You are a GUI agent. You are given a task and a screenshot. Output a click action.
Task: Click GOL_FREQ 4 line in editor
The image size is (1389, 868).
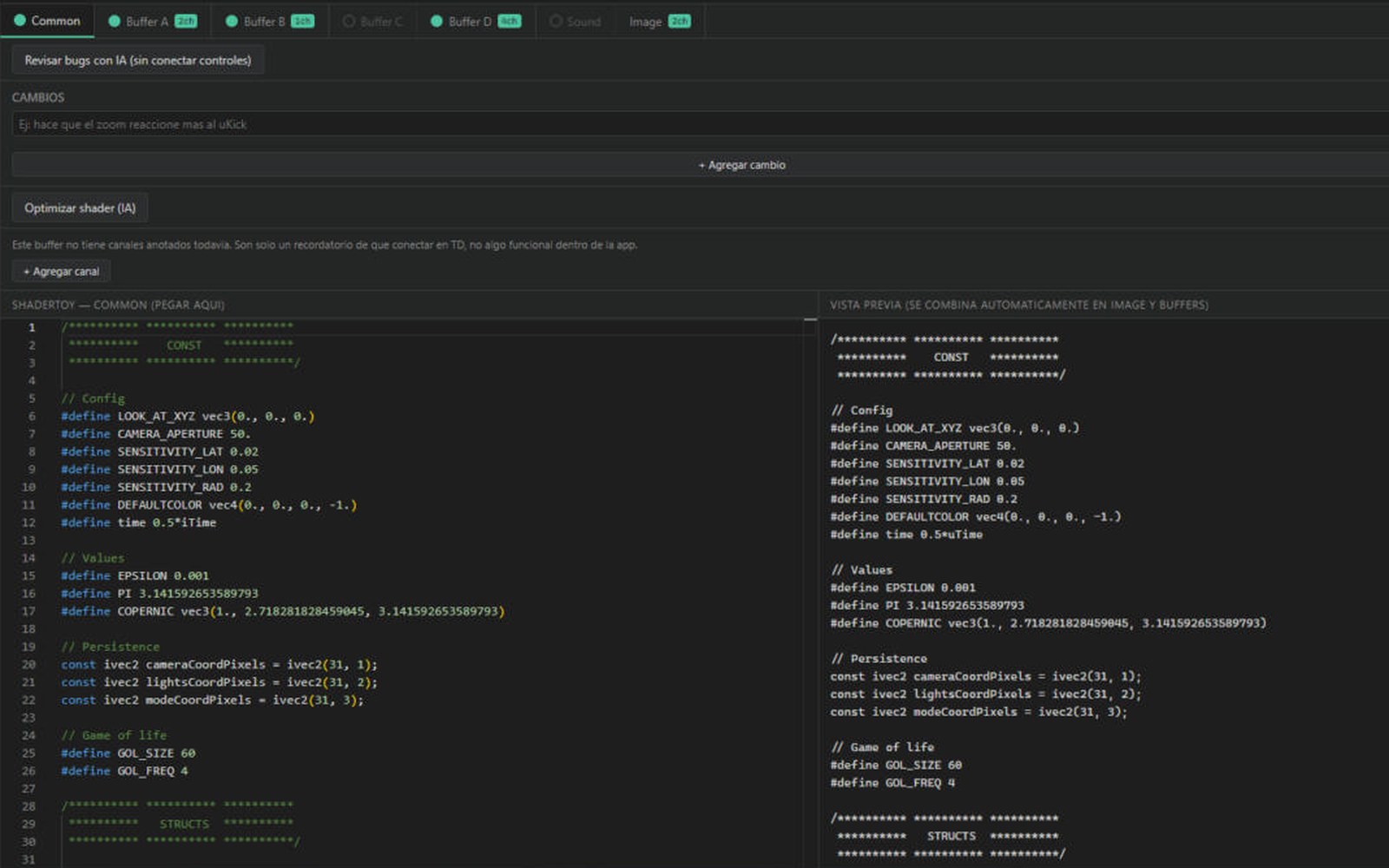[x=124, y=771]
